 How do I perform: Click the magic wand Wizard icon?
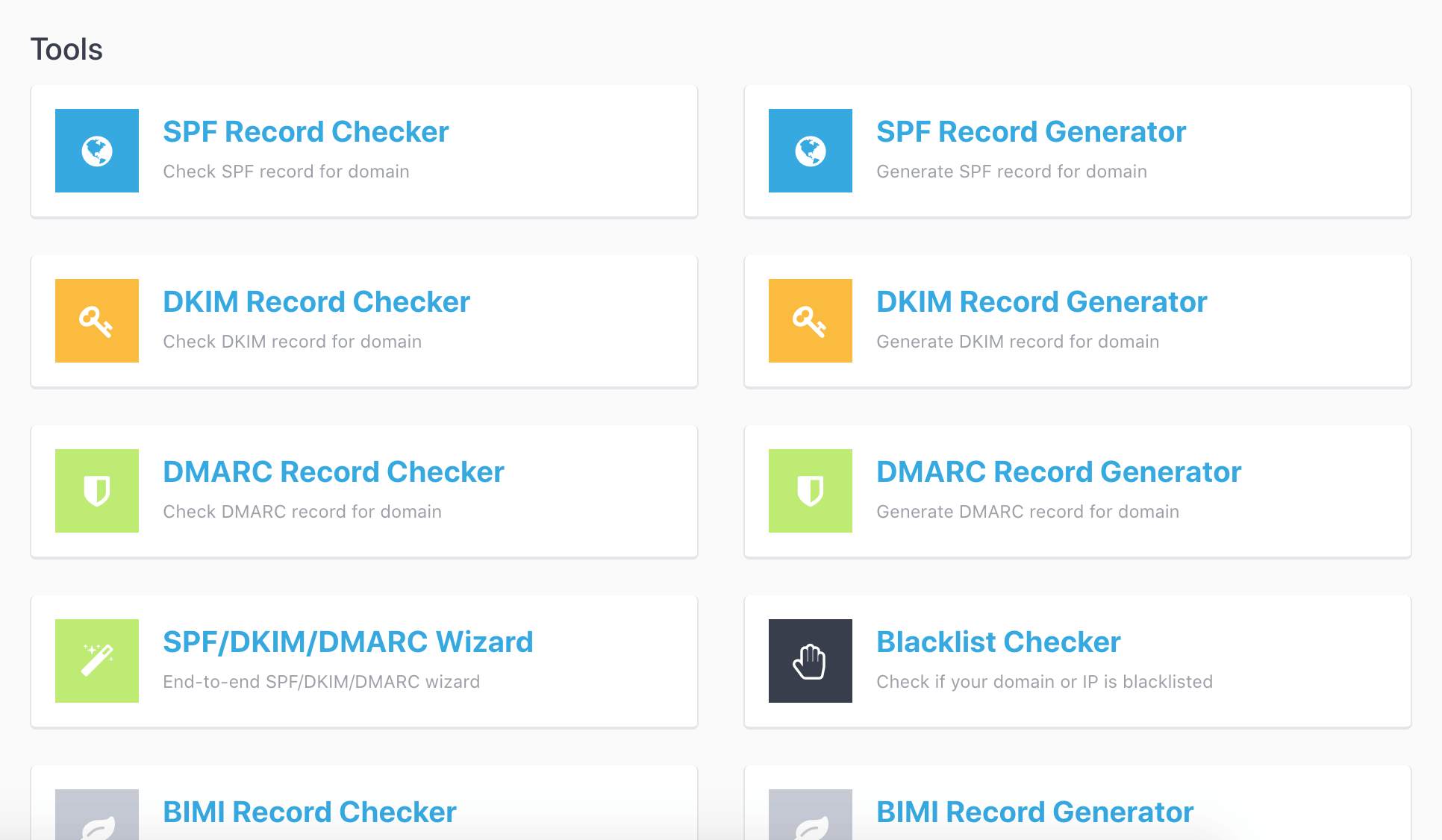pyautogui.click(x=97, y=661)
